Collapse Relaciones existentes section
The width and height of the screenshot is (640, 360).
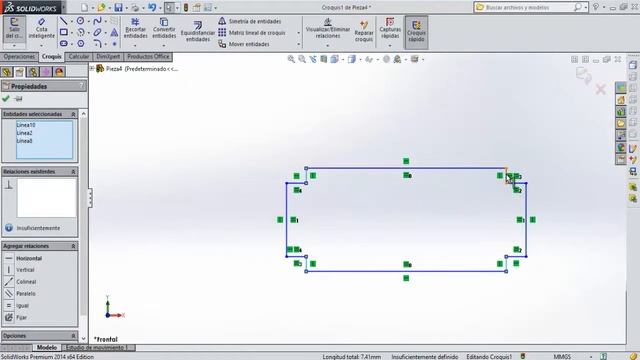tap(73, 172)
